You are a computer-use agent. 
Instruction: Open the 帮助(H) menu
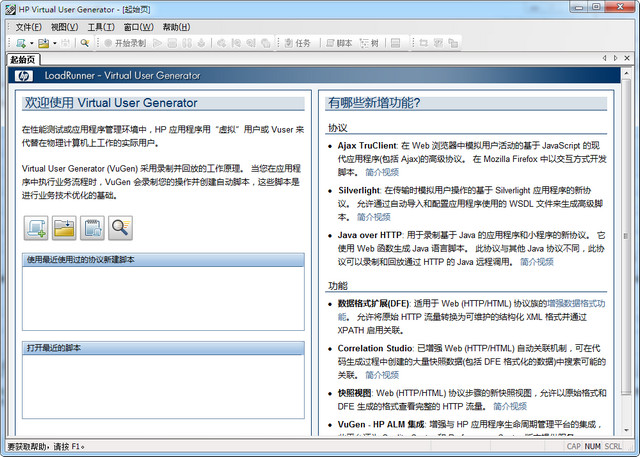[x=176, y=27]
